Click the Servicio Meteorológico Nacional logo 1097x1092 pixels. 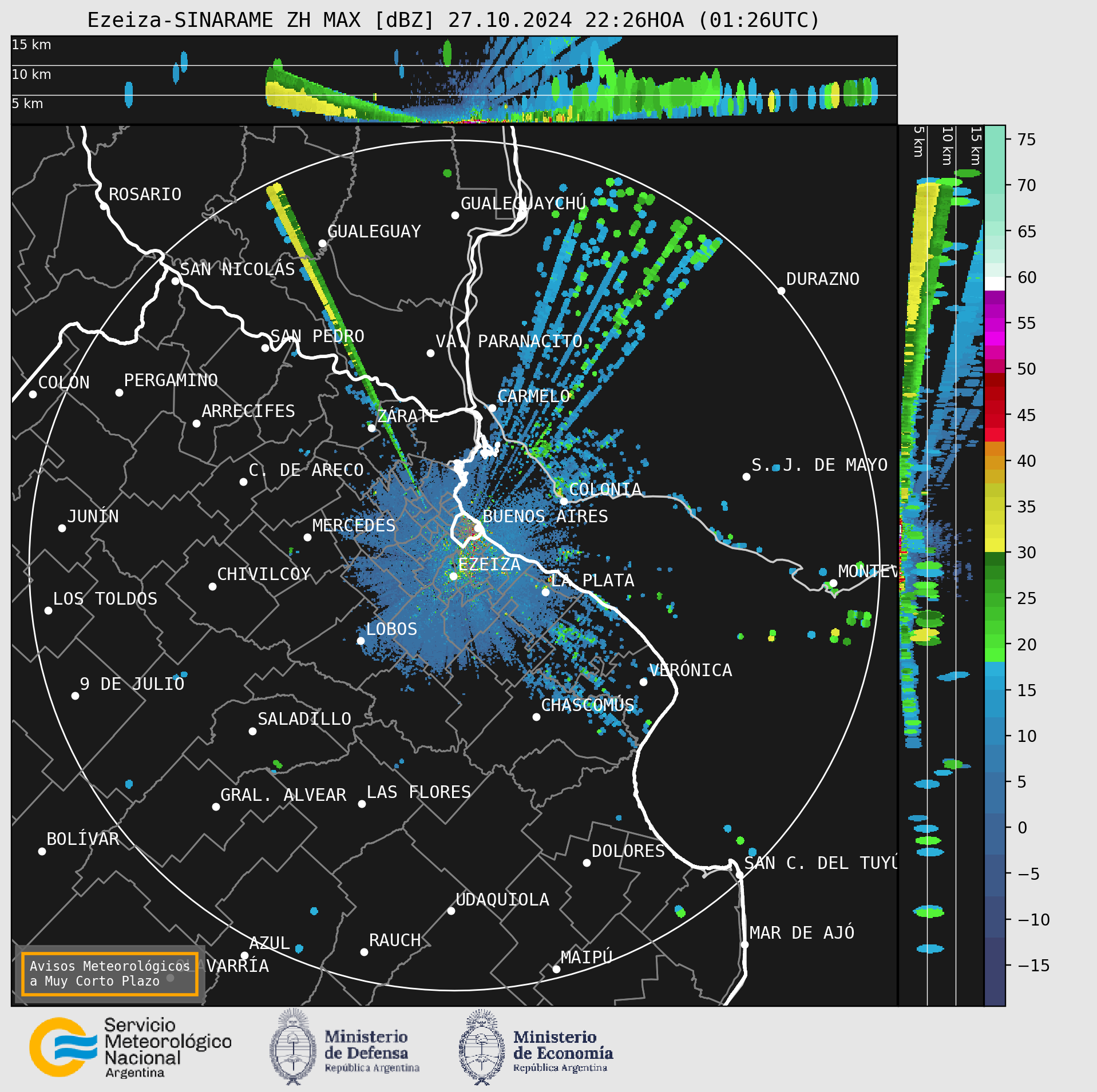(130, 1047)
